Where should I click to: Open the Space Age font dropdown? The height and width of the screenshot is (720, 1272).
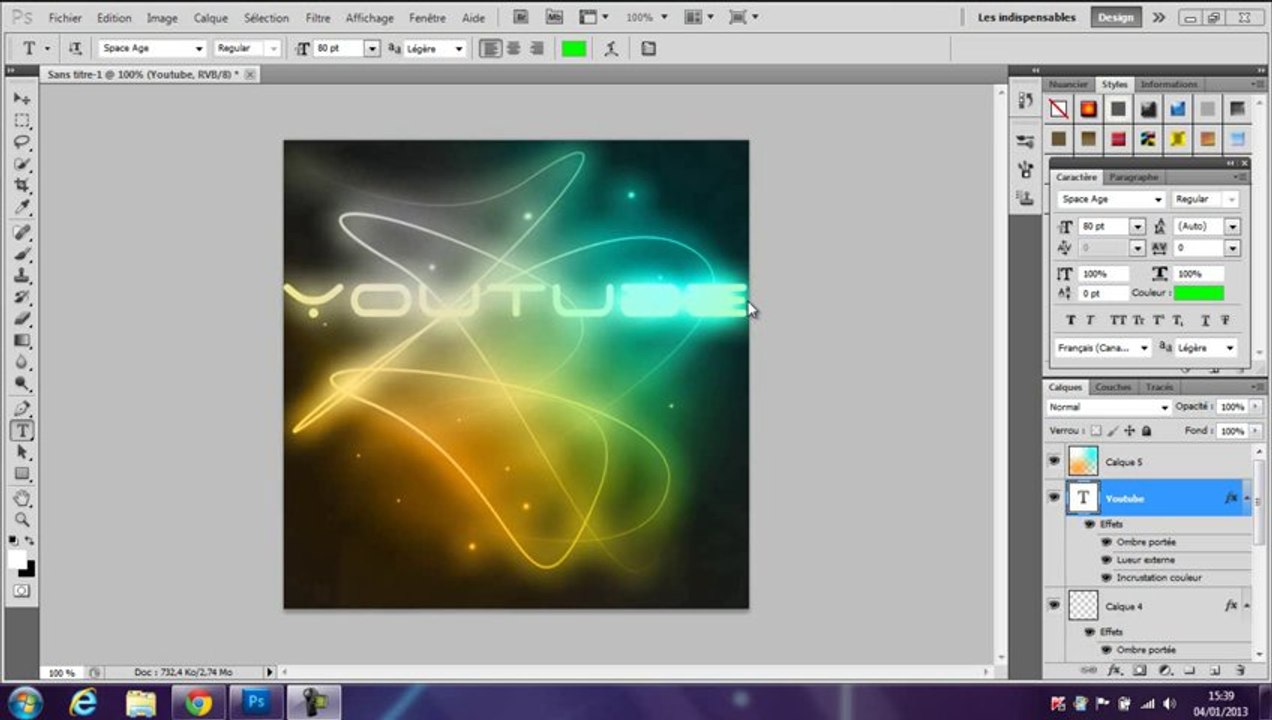point(199,48)
